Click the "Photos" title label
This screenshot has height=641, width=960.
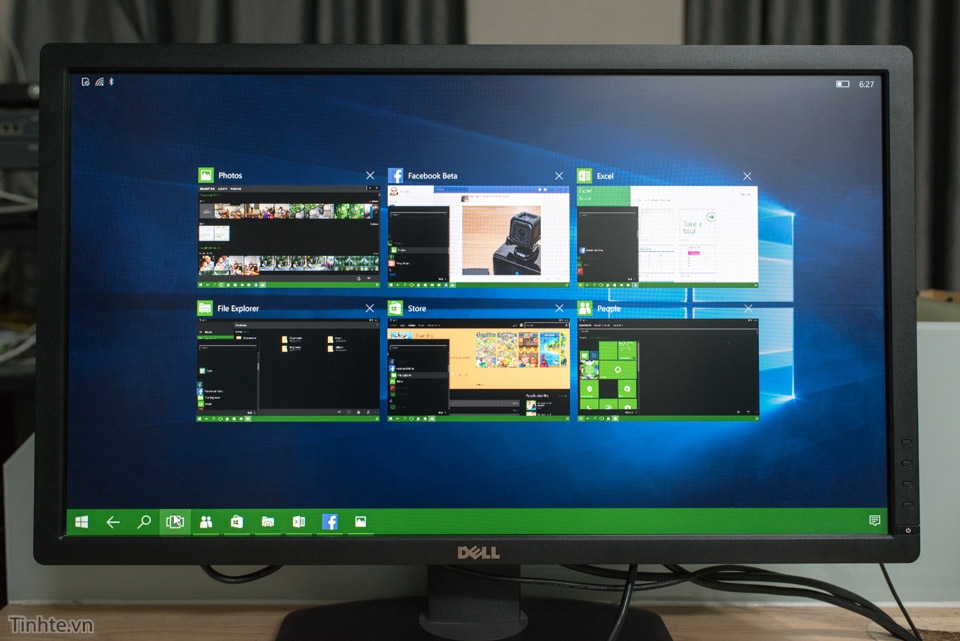click(x=230, y=175)
